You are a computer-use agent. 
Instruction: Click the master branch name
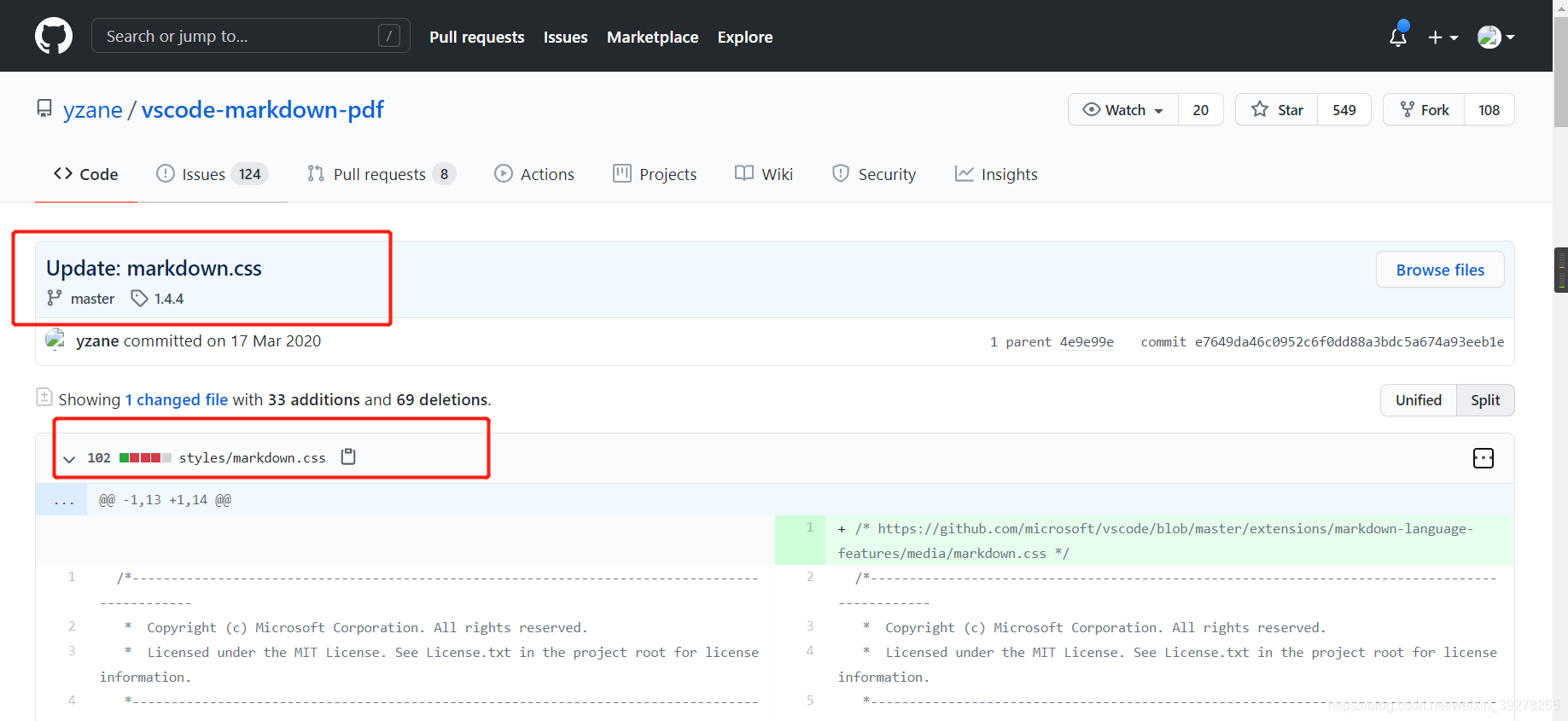pyautogui.click(x=92, y=299)
